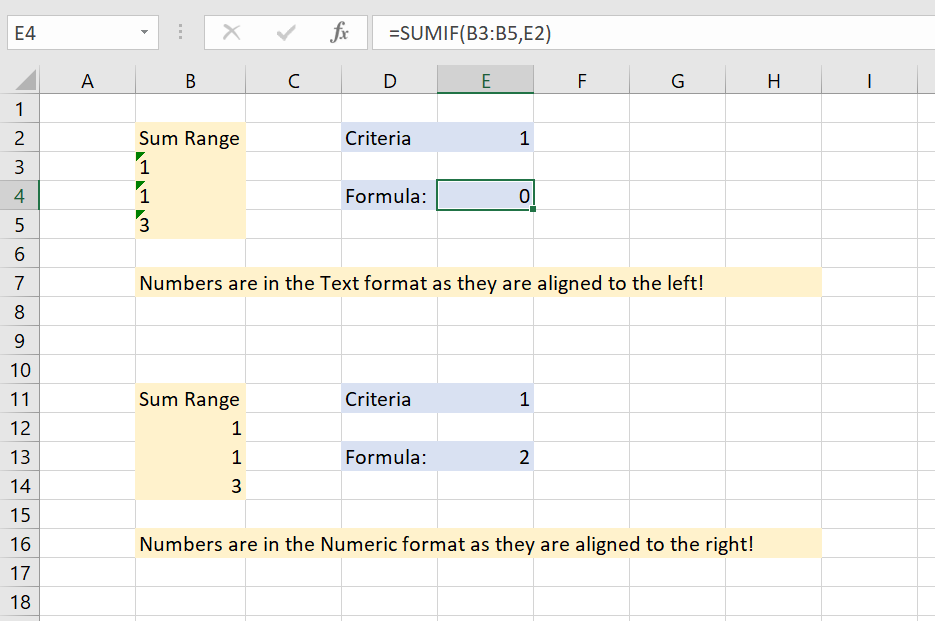Click the green error indicator in cell B3

tap(141, 157)
